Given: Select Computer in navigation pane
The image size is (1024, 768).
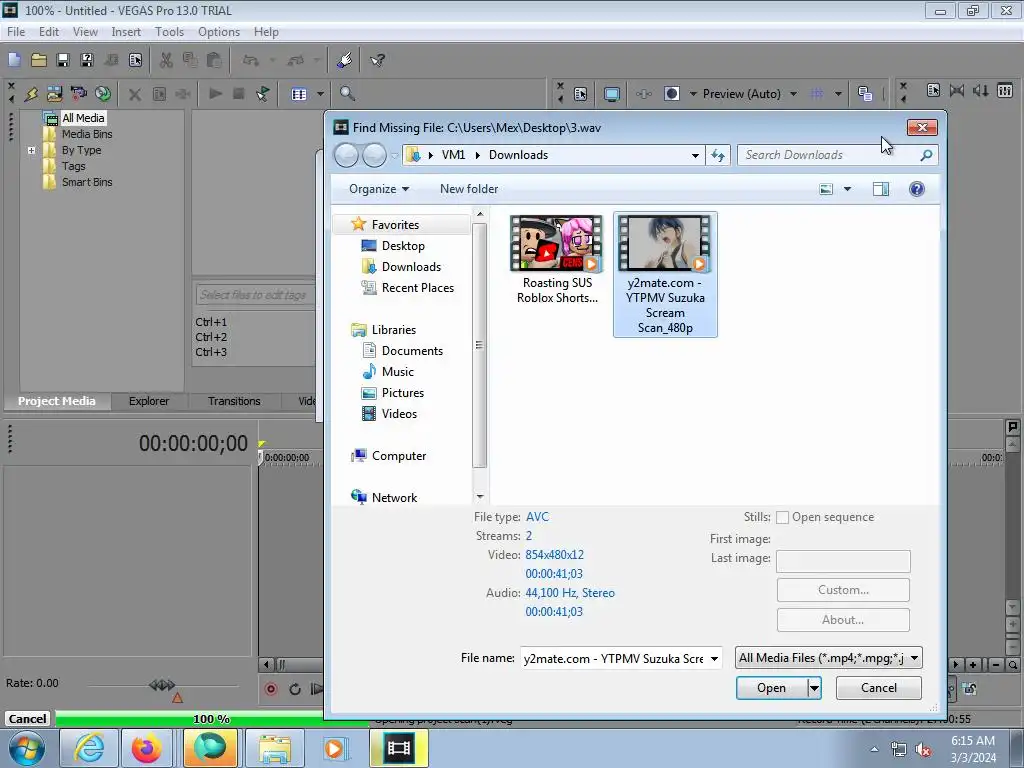Looking at the screenshot, I should pyautogui.click(x=398, y=456).
